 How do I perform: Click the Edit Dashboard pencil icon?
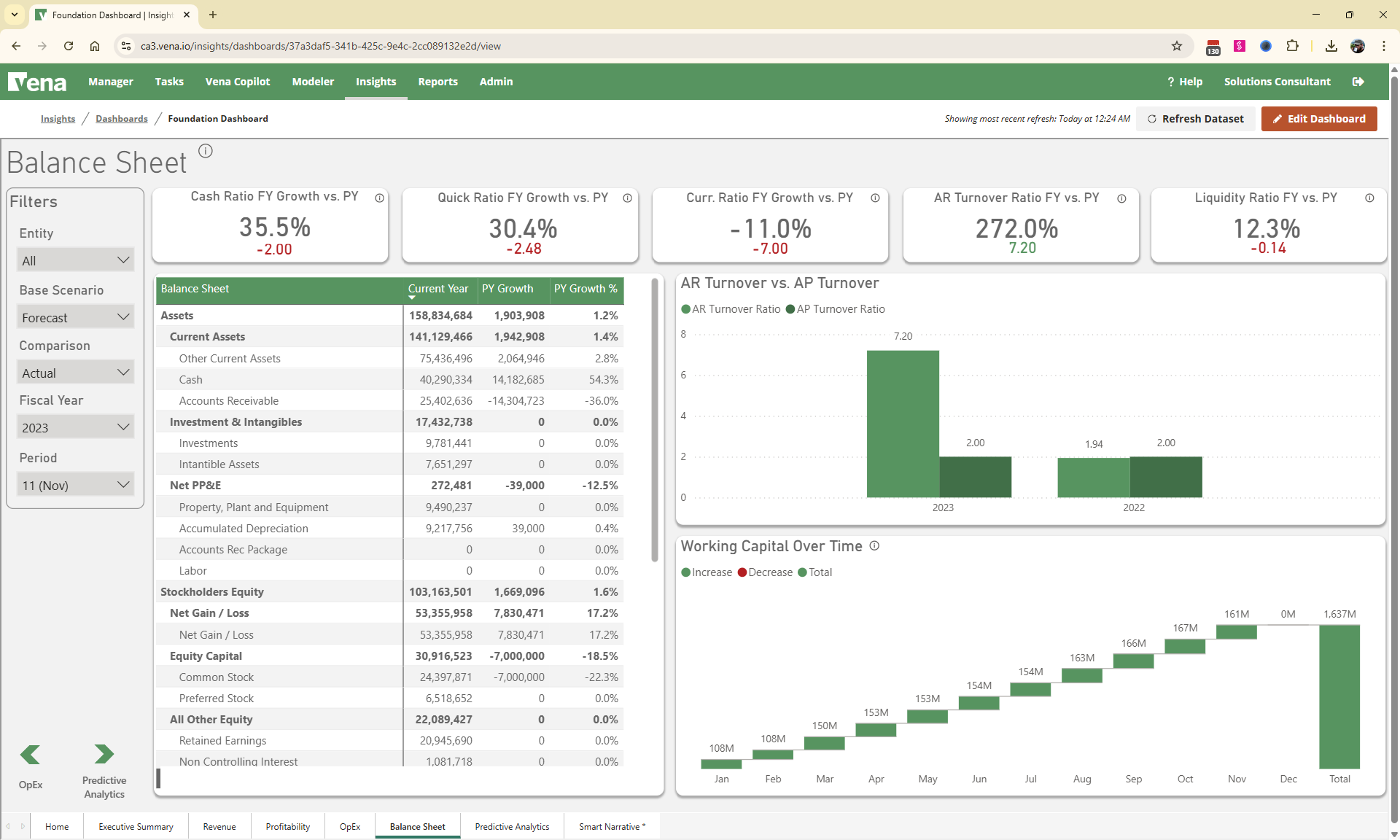click(x=1277, y=118)
